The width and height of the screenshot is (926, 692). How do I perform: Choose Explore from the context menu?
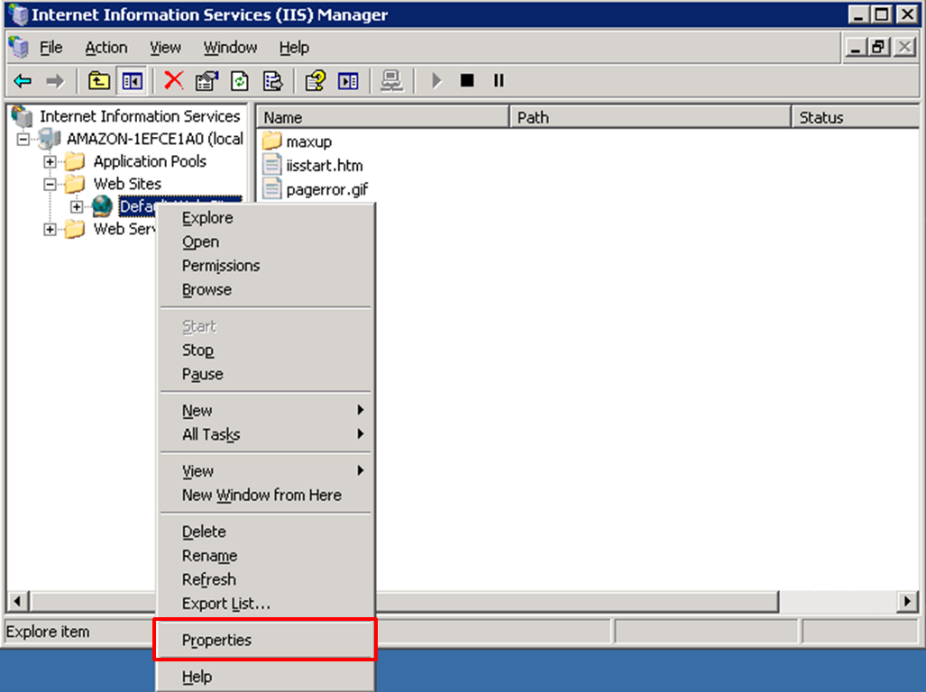[266, 218]
